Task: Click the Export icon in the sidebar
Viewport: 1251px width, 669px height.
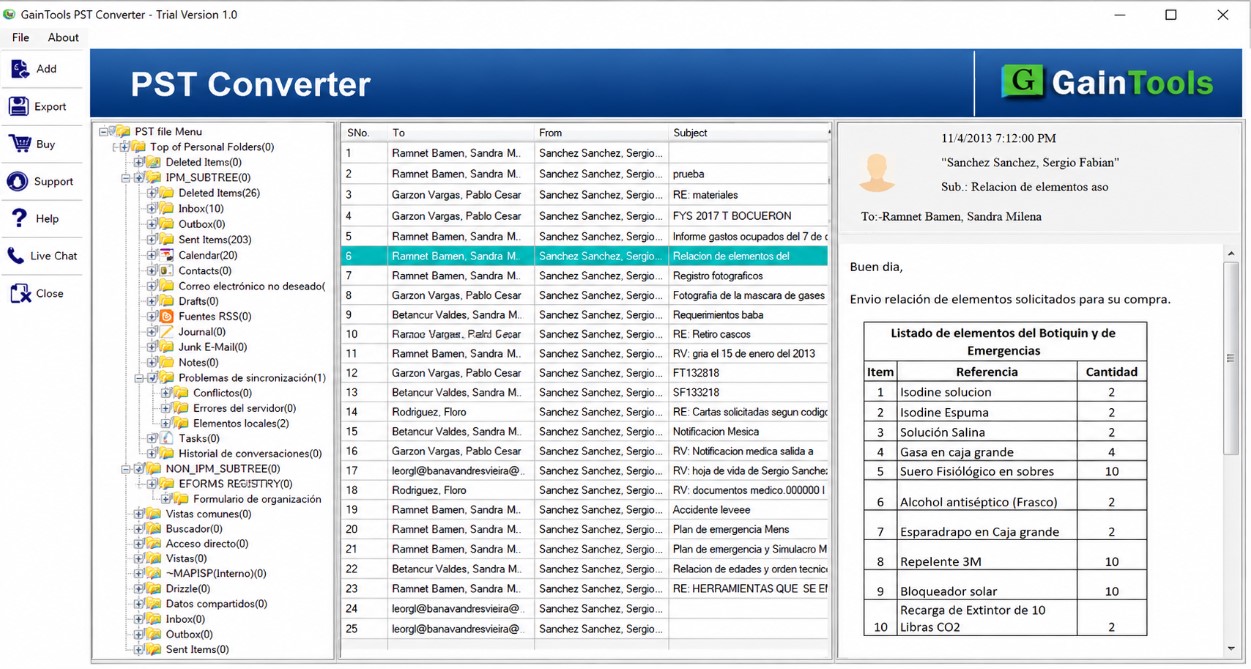Action: 19,106
